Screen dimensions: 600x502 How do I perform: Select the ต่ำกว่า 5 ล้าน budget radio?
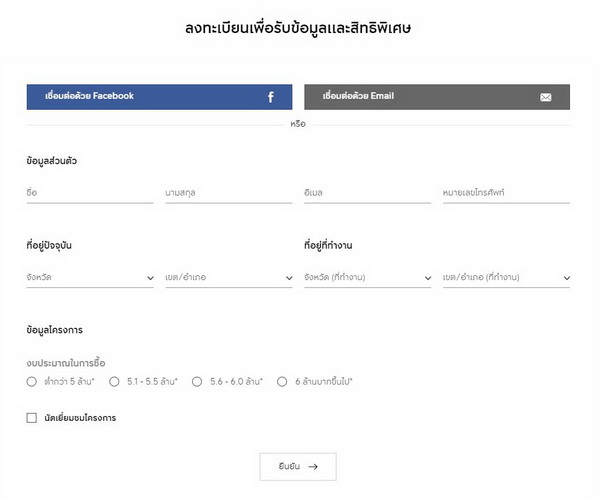tap(32, 381)
